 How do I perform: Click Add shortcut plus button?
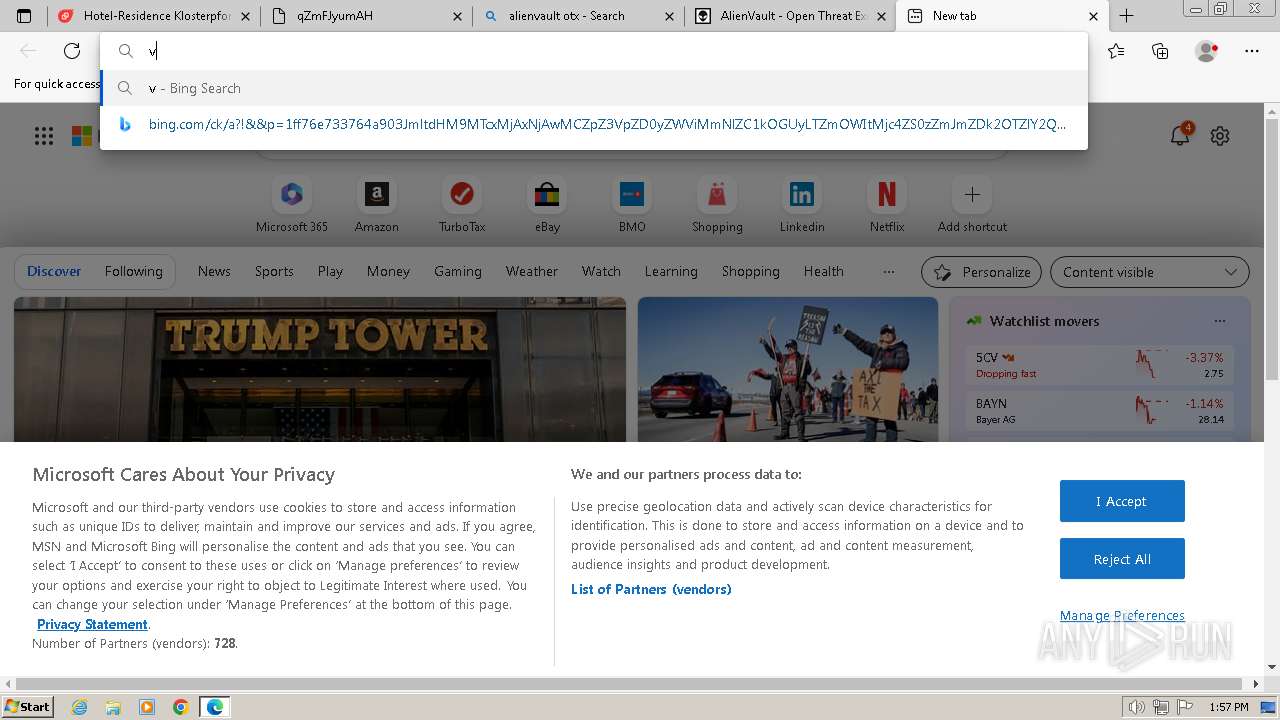[972, 195]
